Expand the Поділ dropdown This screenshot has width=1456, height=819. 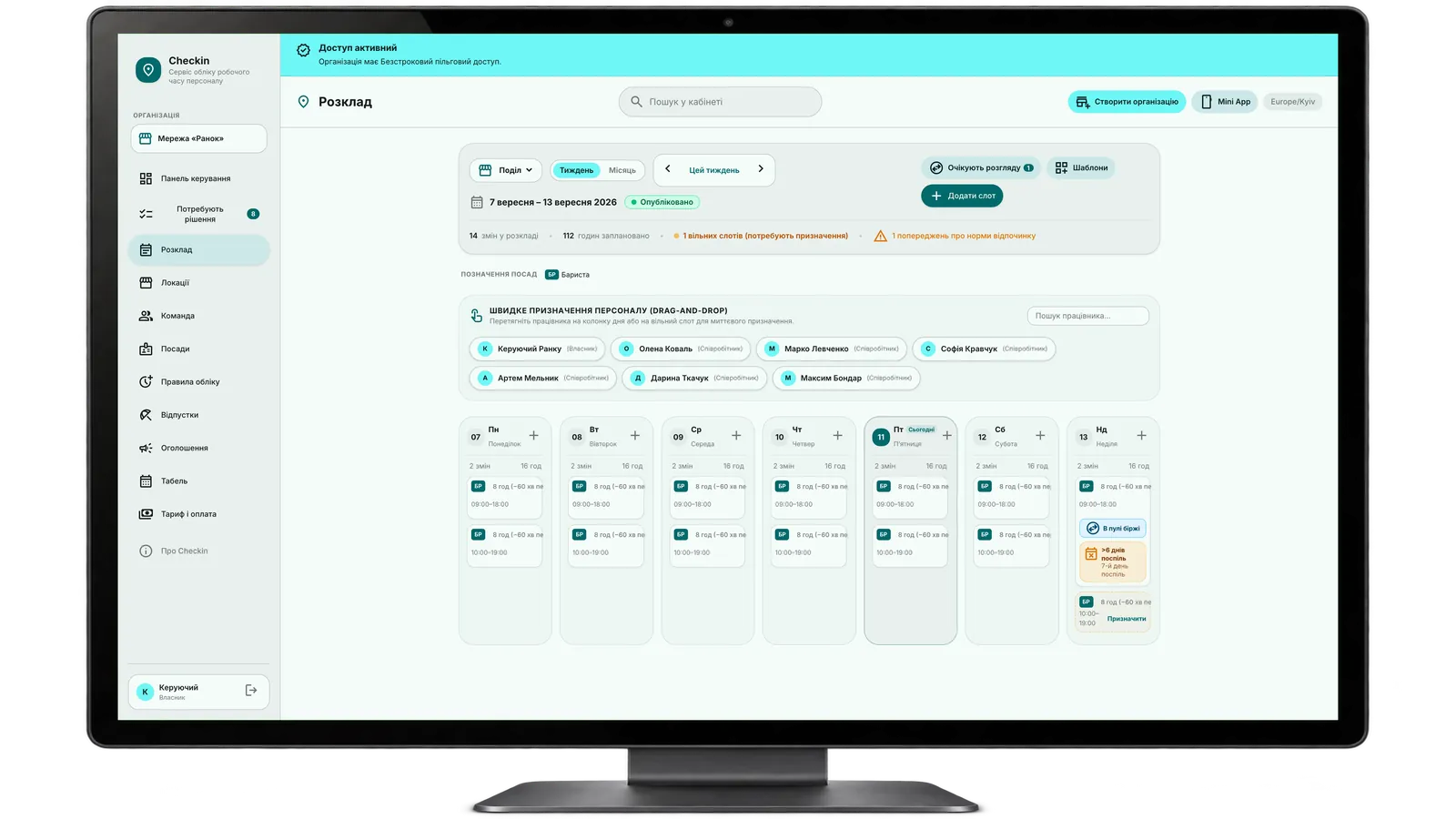tap(506, 170)
